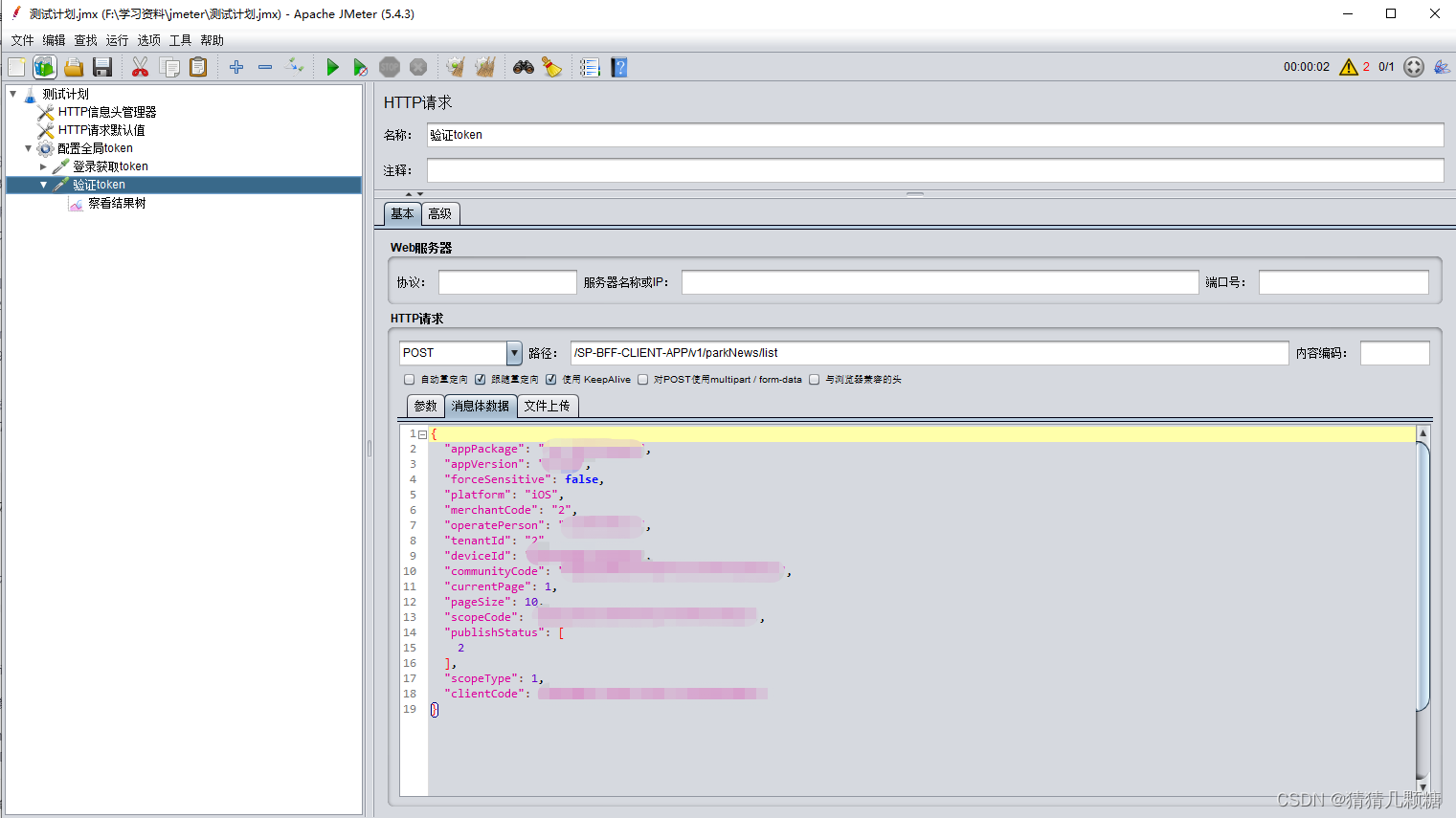Click the 名称 field containing 验证token
The image size is (1456, 818).
934,135
